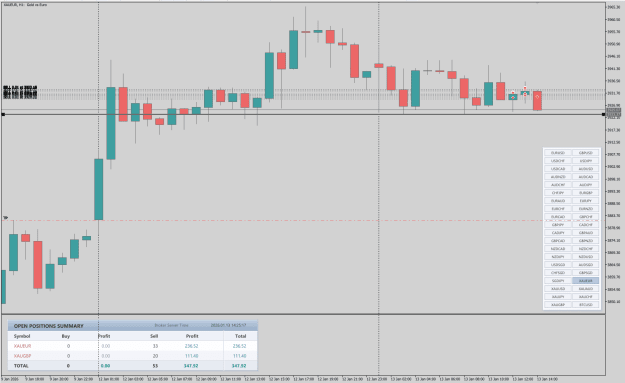
Task: Open the CADCHF symbol button
Action: pos(585,224)
